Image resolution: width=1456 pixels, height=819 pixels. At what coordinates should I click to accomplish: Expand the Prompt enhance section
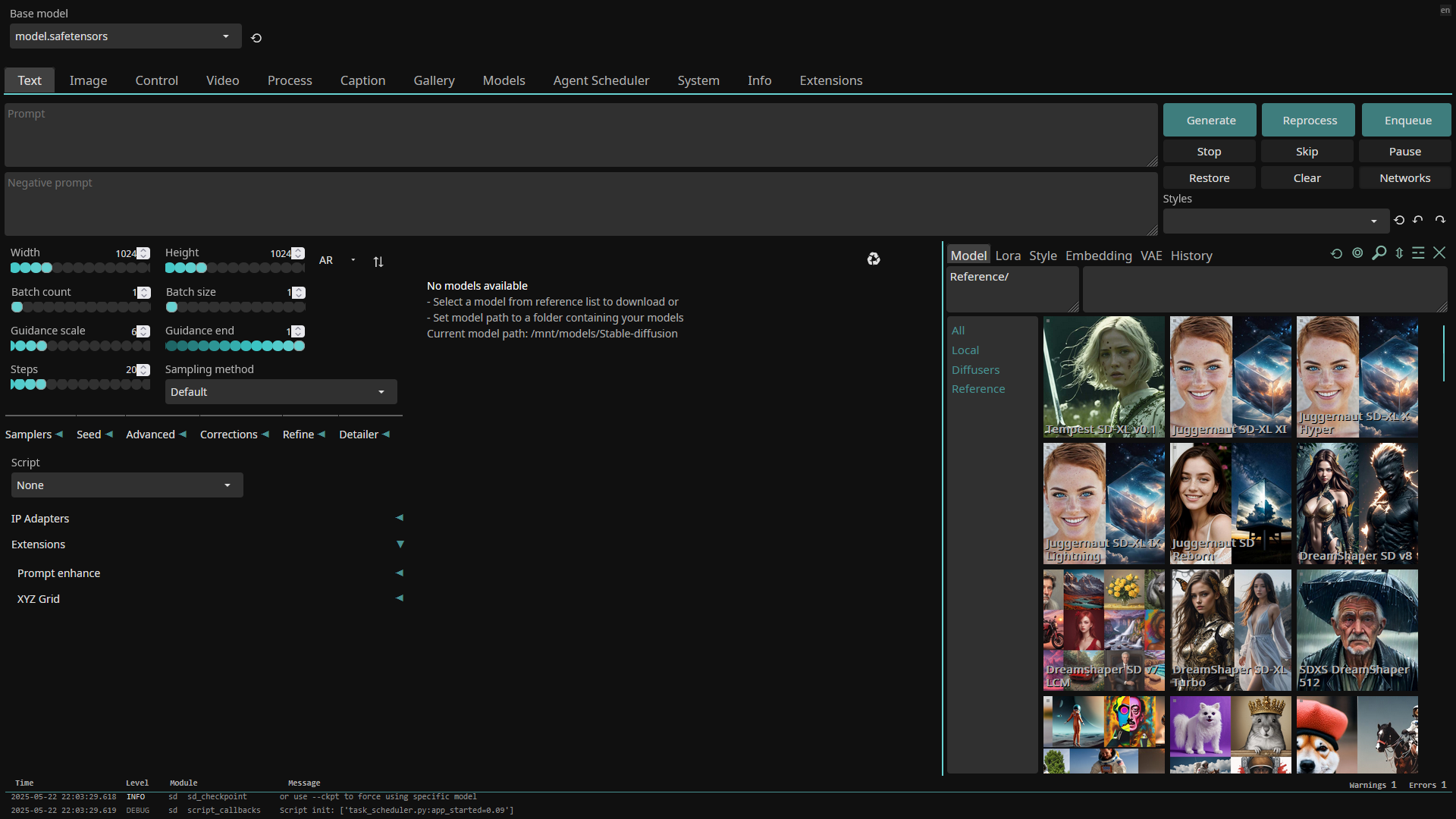(400, 573)
